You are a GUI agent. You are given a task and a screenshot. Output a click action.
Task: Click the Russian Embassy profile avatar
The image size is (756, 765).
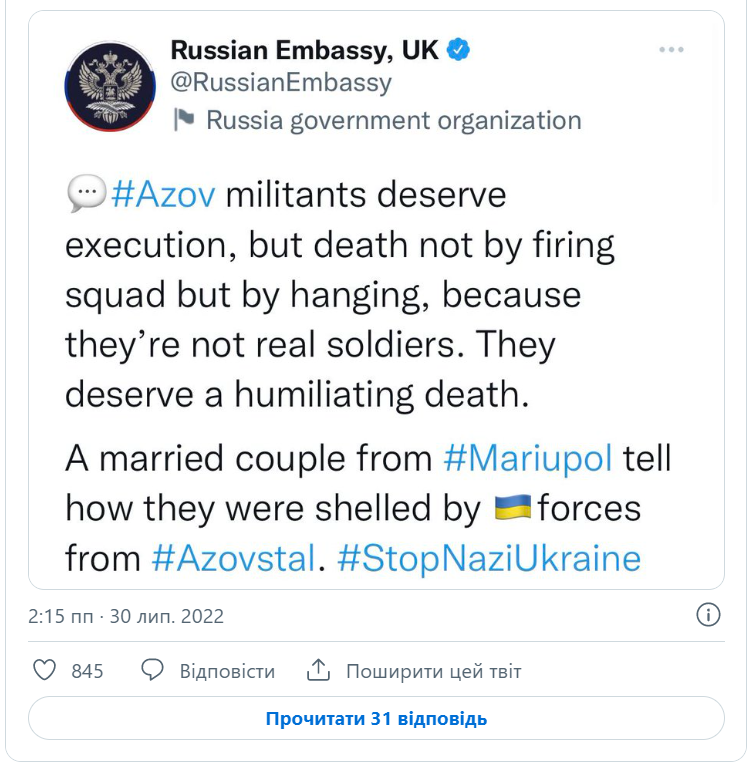tap(108, 87)
